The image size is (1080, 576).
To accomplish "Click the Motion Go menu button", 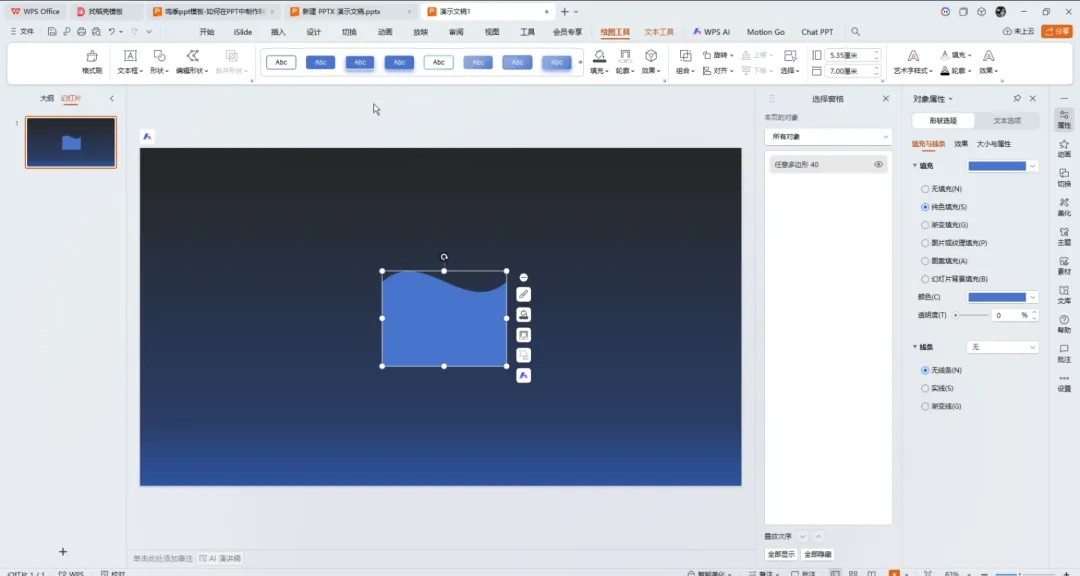I will (x=765, y=32).
